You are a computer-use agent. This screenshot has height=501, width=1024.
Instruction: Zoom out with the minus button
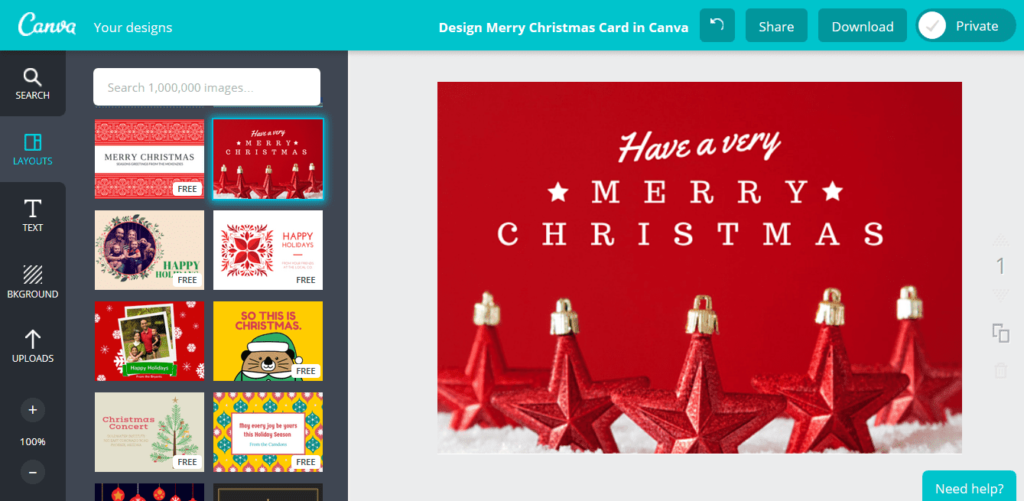[32, 471]
